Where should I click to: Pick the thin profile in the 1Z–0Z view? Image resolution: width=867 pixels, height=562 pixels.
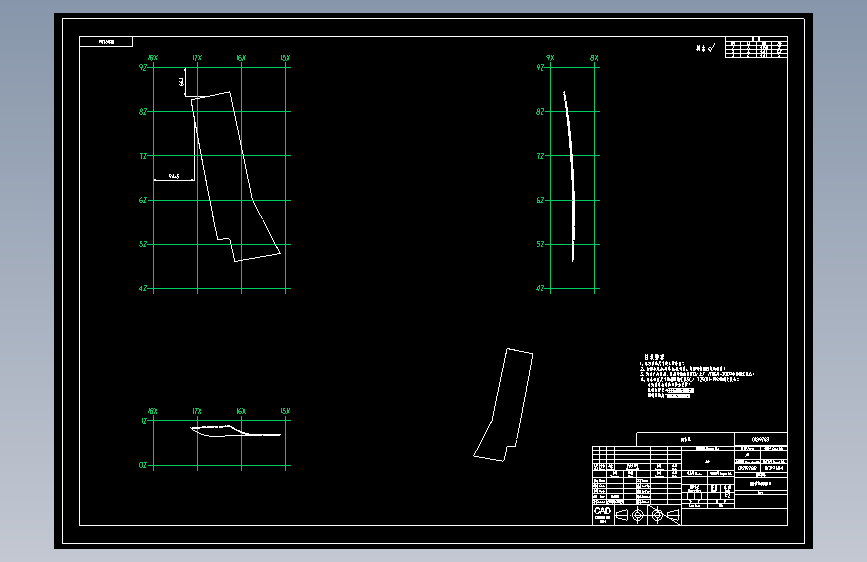[x=236, y=431]
